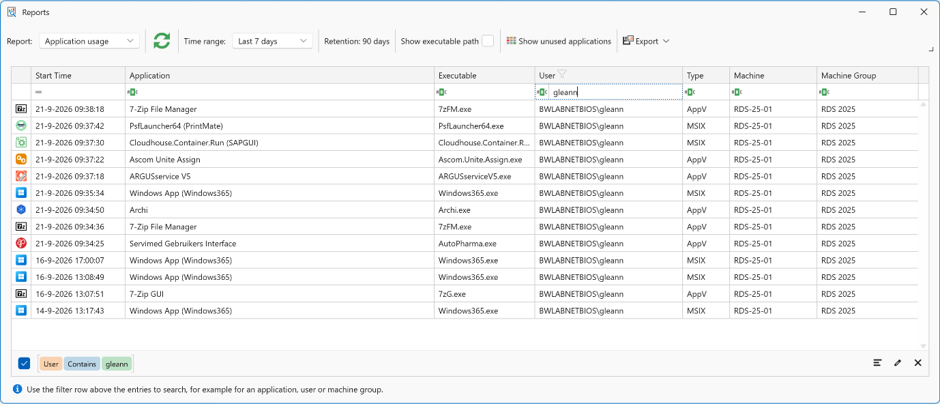Click filter operator icon under the Application column
940x404 pixels.
click(x=133, y=92)
